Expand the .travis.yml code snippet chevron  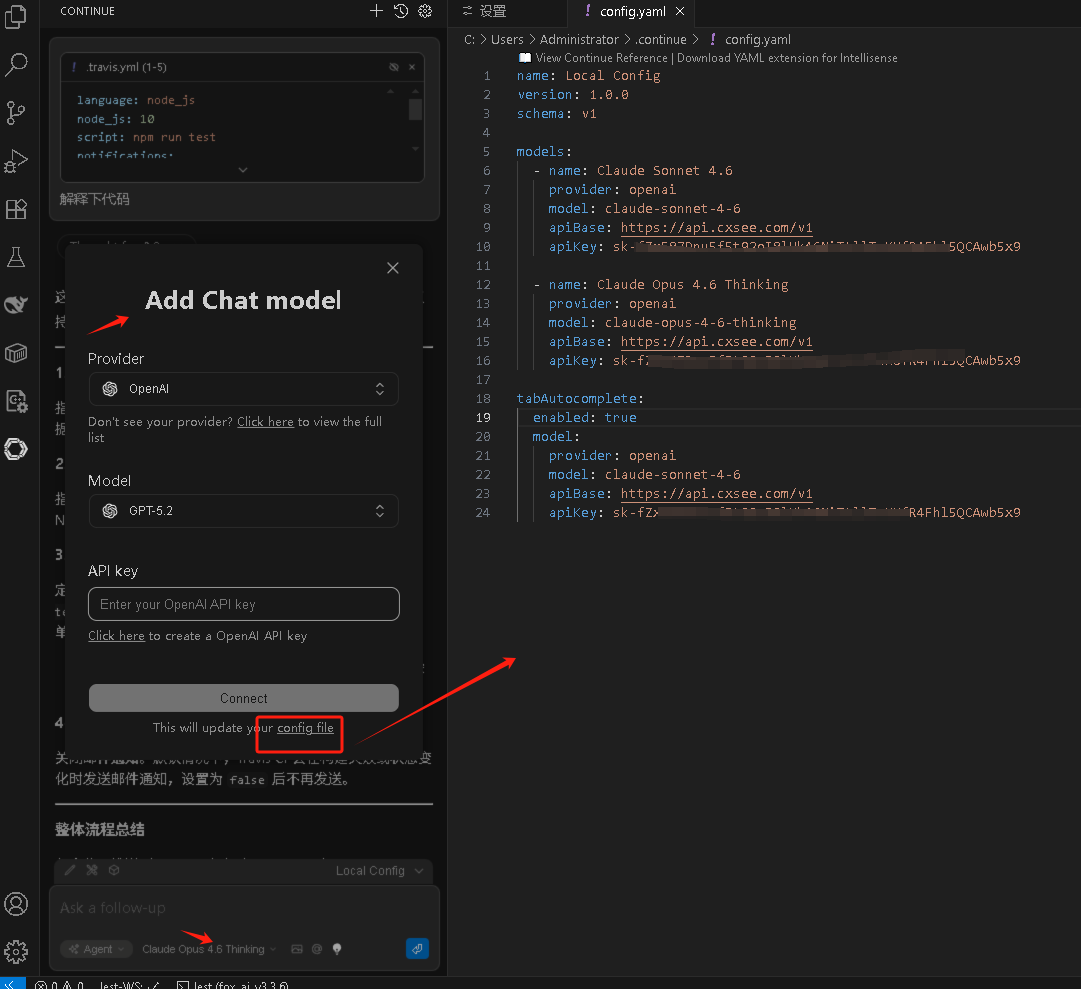(243, 170)
